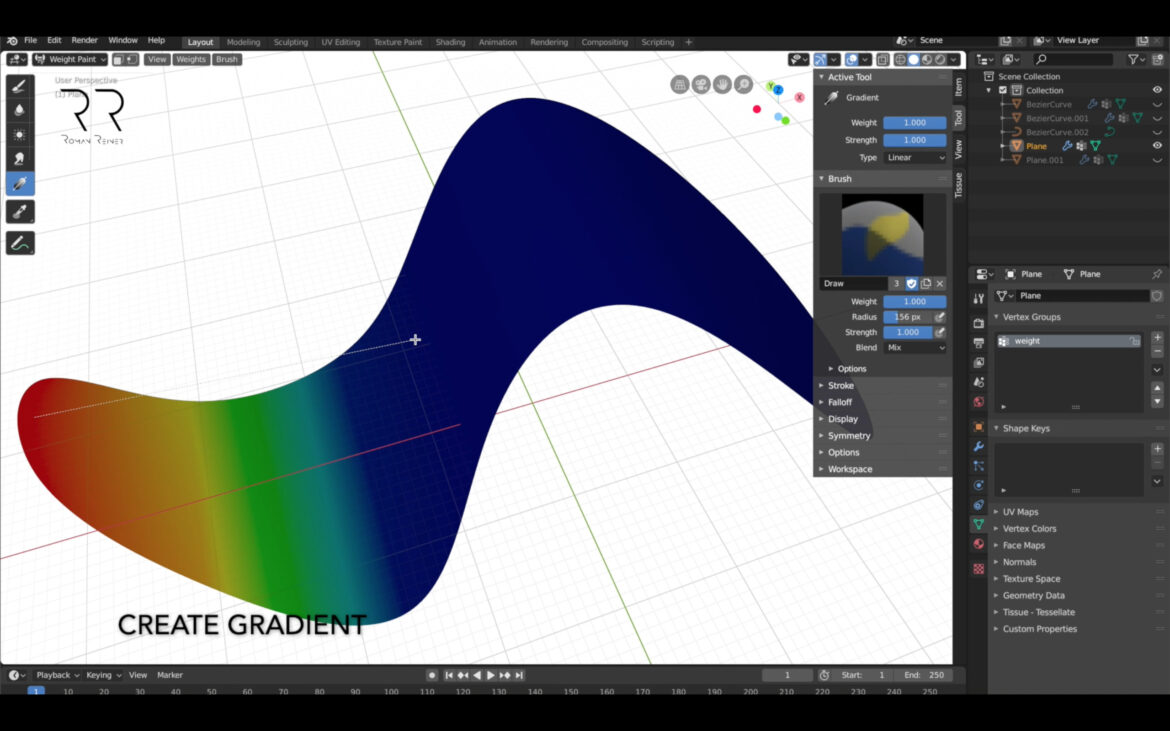1170x731 pixels.
Task: Click the Weight value slider in Active Tool
Action: [913, 122]
